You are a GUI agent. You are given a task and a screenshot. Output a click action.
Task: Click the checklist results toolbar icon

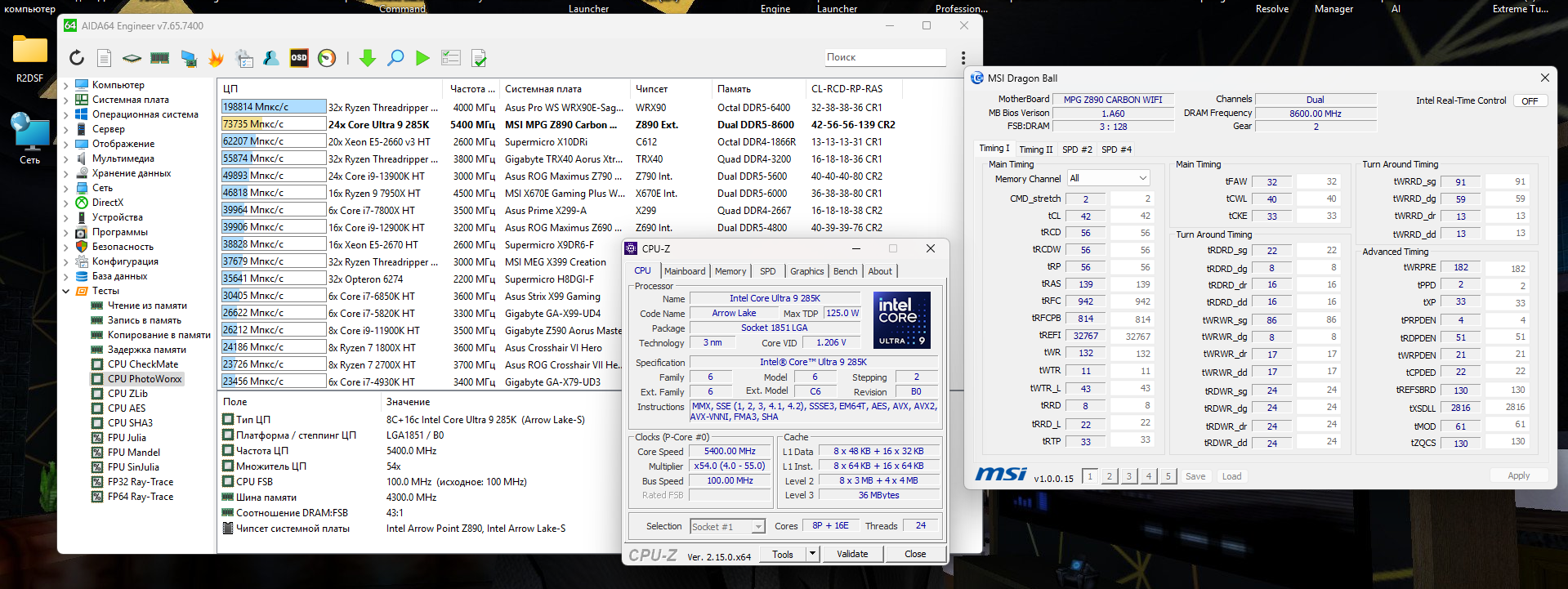451,58
